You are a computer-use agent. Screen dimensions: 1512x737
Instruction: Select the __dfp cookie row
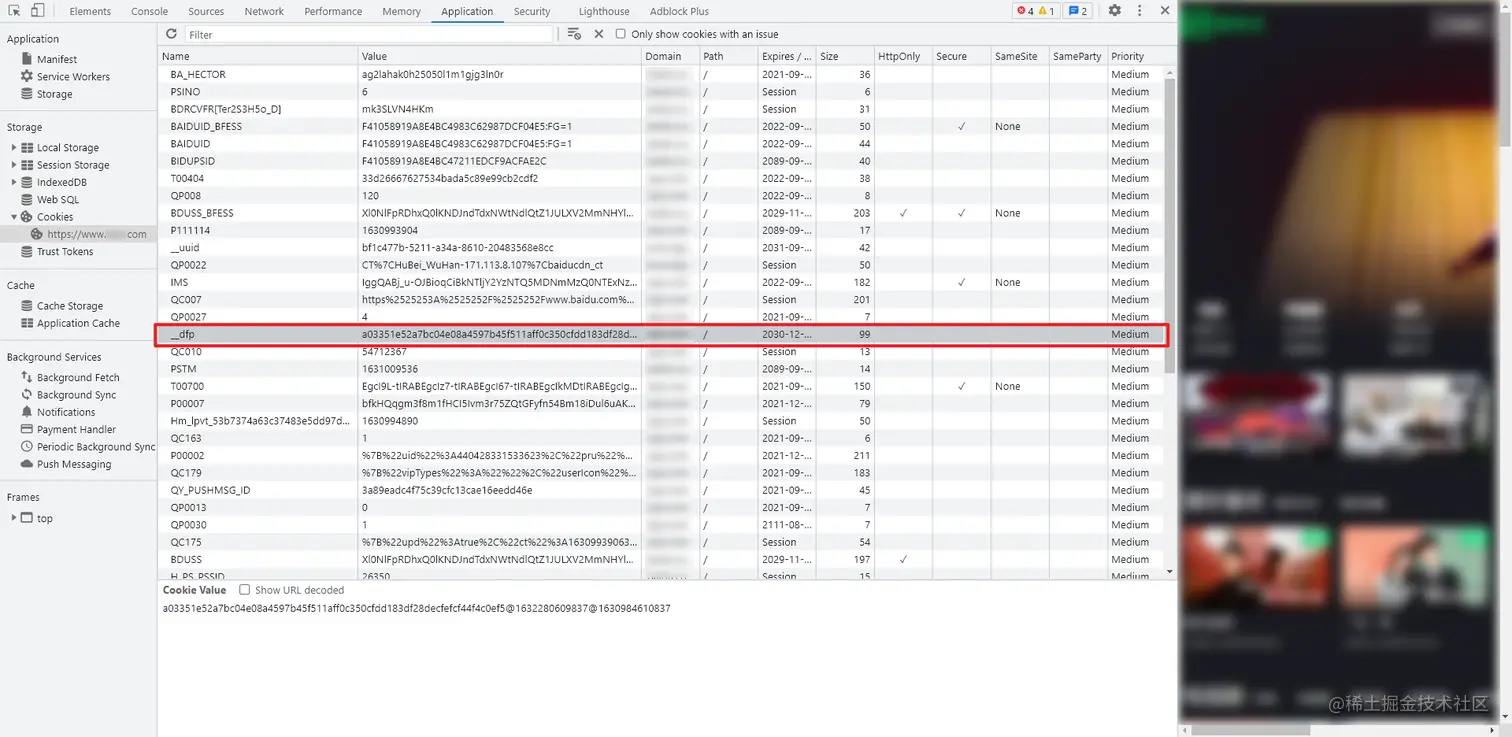pyautogui.click(x=661, y=334)
